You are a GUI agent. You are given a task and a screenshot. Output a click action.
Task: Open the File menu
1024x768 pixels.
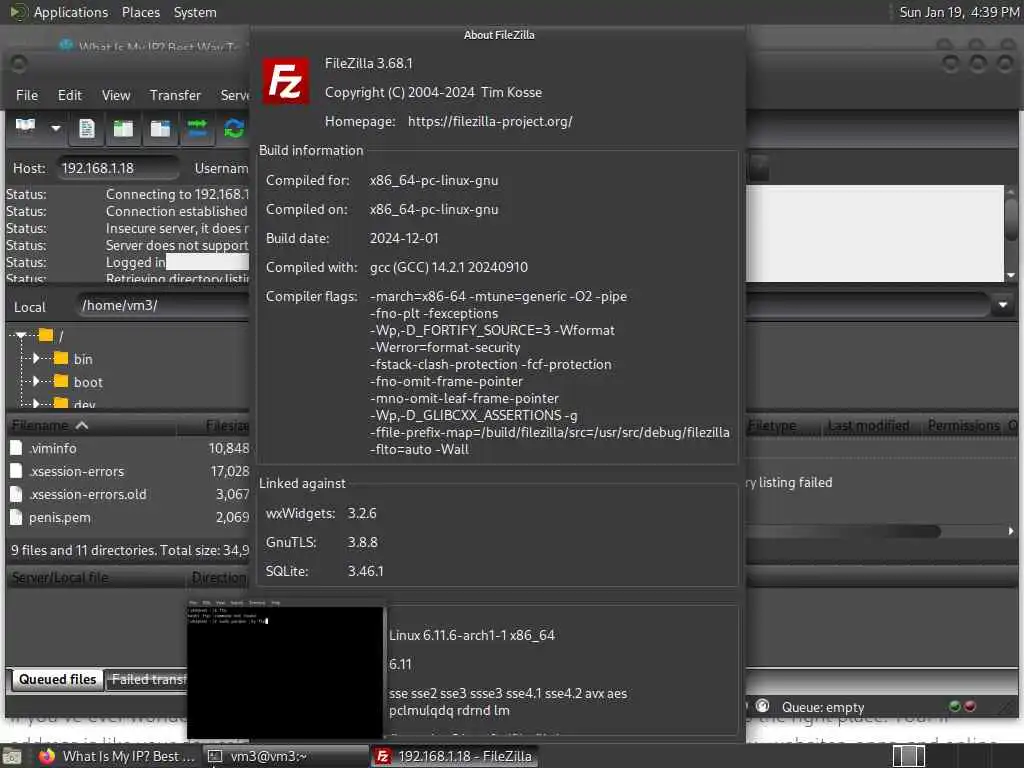click(x=27, y=95)
